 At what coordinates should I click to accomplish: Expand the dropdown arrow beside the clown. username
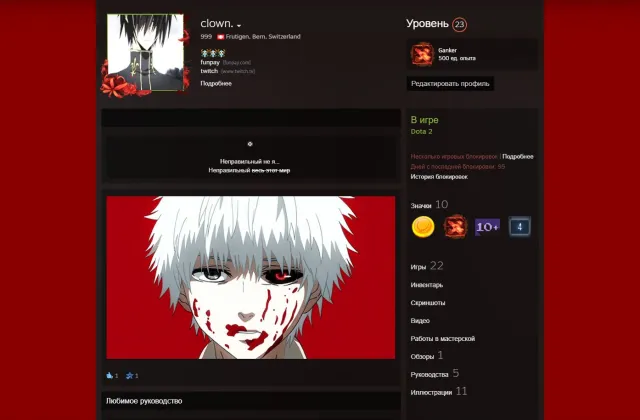239,26
